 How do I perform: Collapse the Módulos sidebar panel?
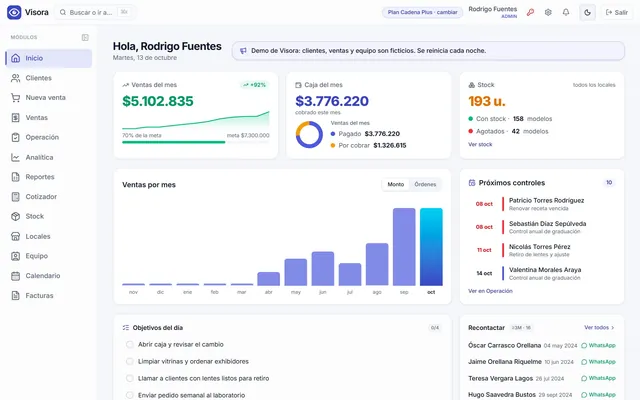[x=85, y=38]
